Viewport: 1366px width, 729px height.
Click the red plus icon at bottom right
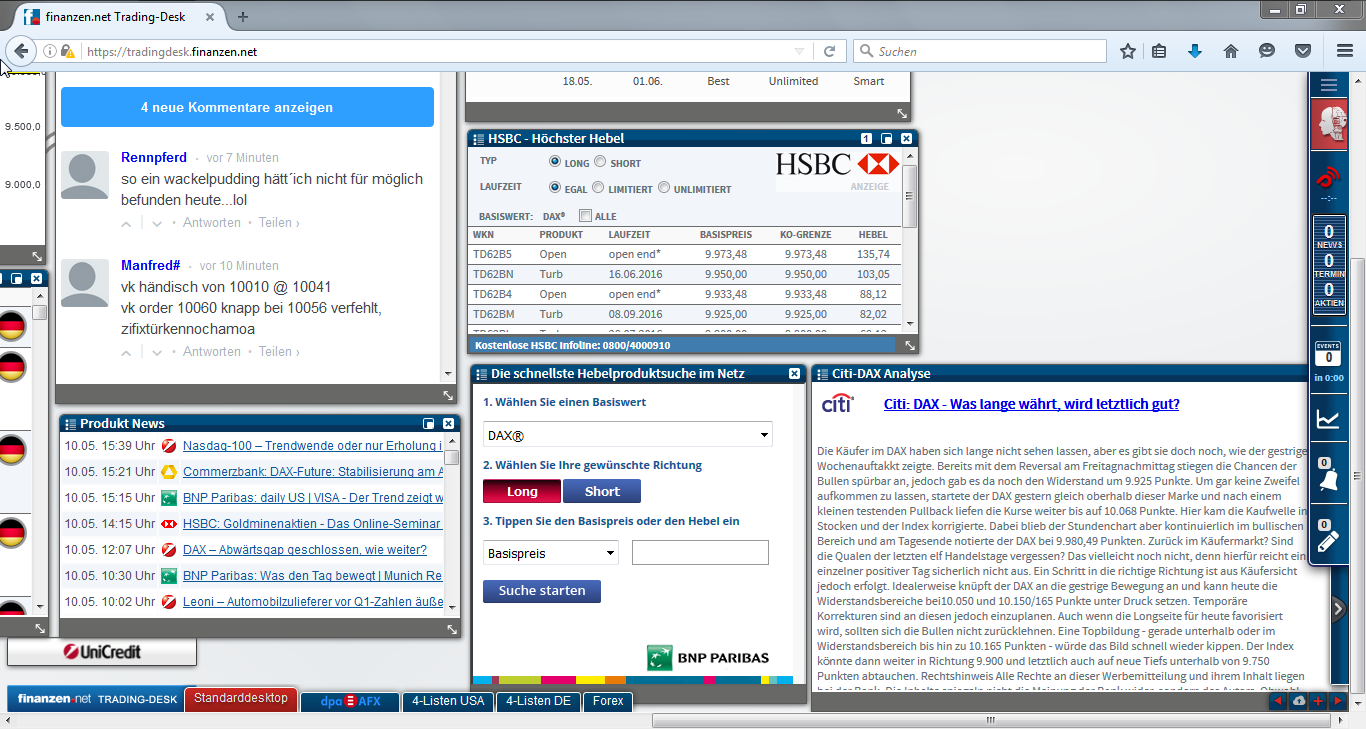[x=1318, y=701]
